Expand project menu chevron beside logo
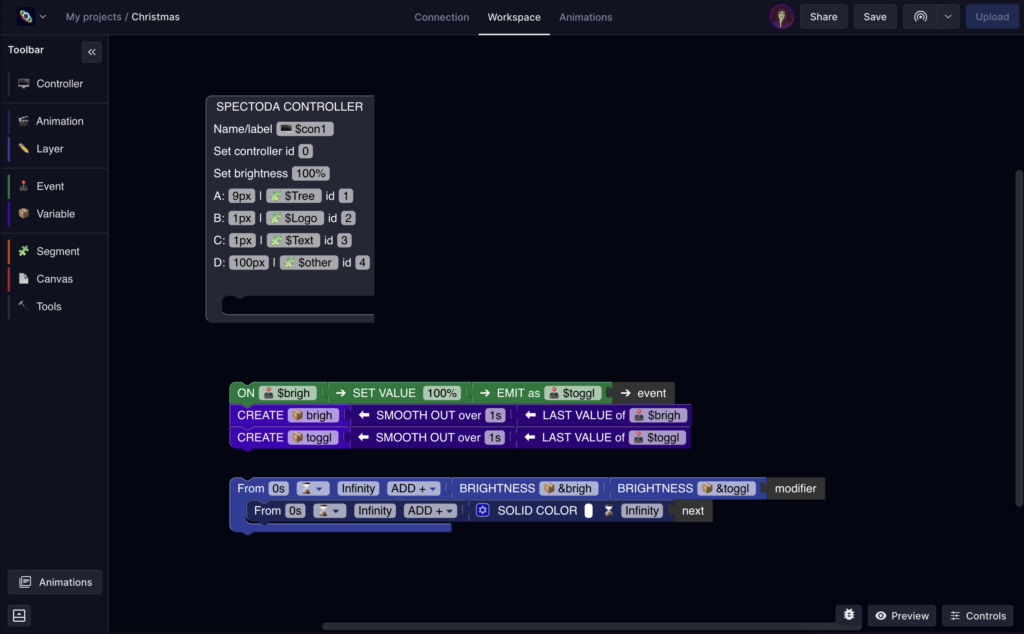Viewport: 1024px width, 634px height. point(43,17)
